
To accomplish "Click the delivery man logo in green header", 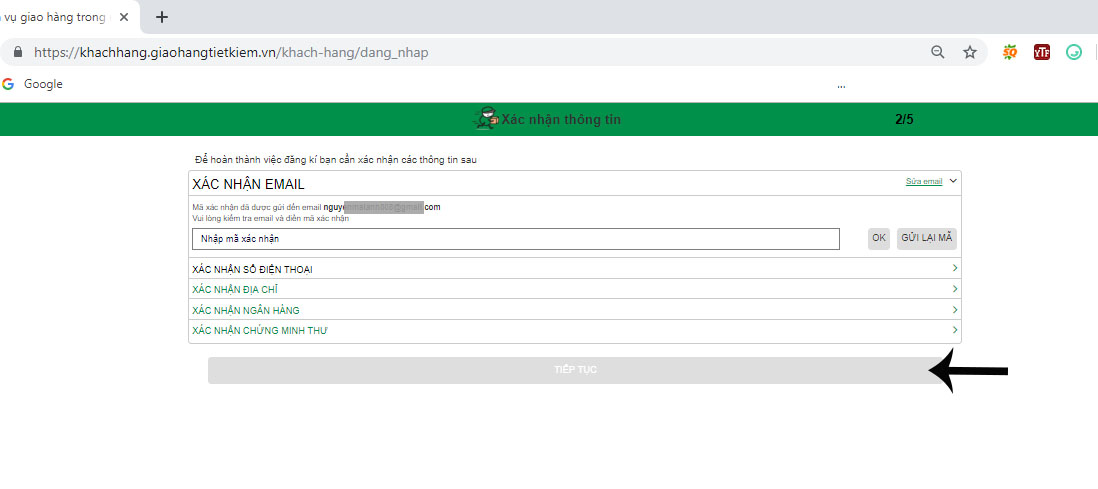I will 485,119.
